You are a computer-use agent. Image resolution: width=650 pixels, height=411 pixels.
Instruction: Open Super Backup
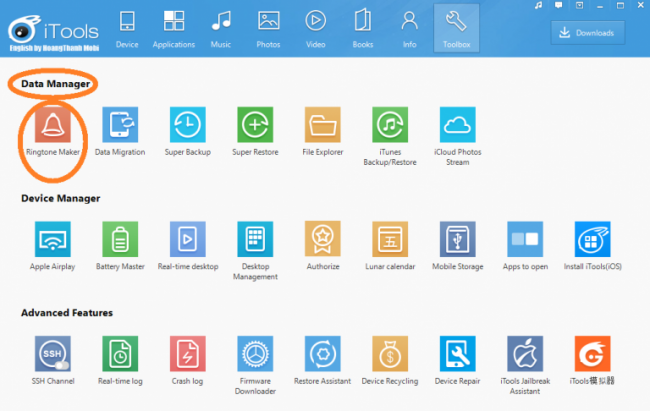(x=188, y=124)
